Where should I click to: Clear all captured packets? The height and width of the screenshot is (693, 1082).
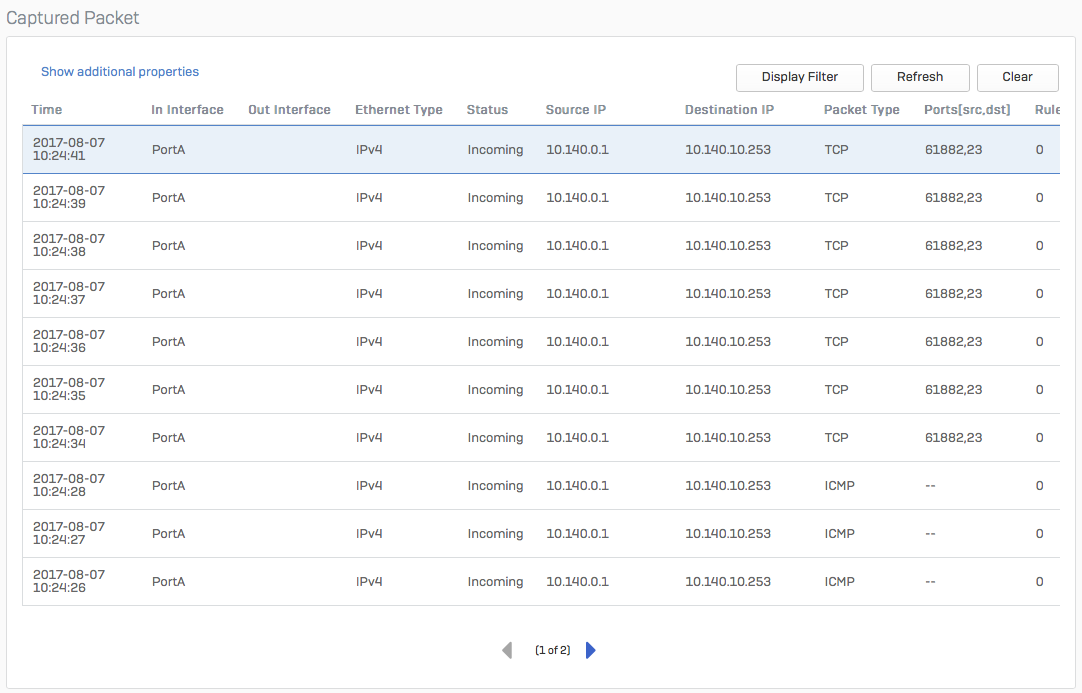1017,77
